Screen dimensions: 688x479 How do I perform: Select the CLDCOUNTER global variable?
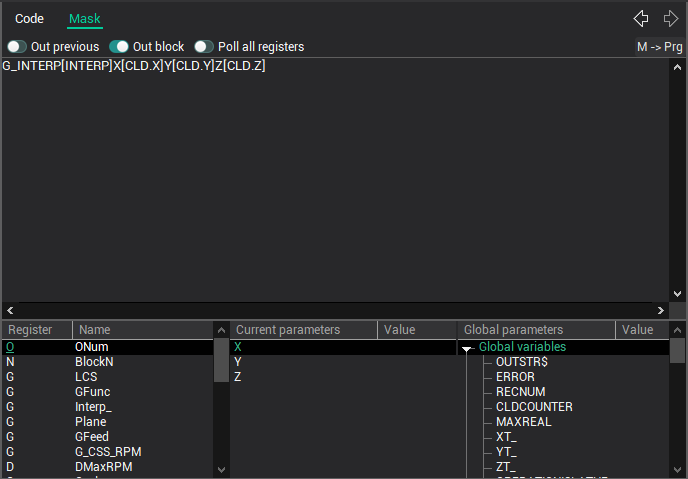coord(534,407)
